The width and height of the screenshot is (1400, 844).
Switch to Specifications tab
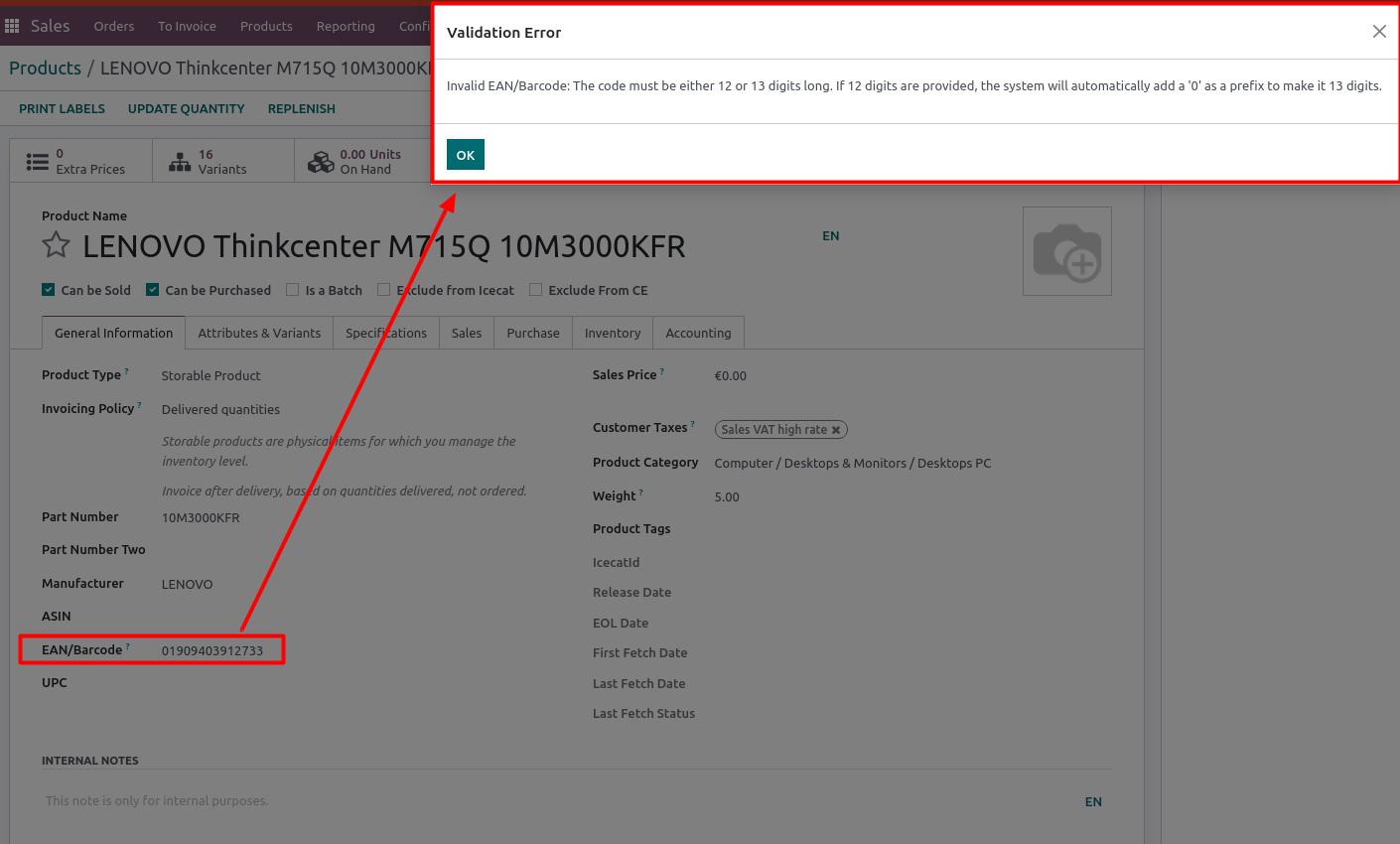386,333
